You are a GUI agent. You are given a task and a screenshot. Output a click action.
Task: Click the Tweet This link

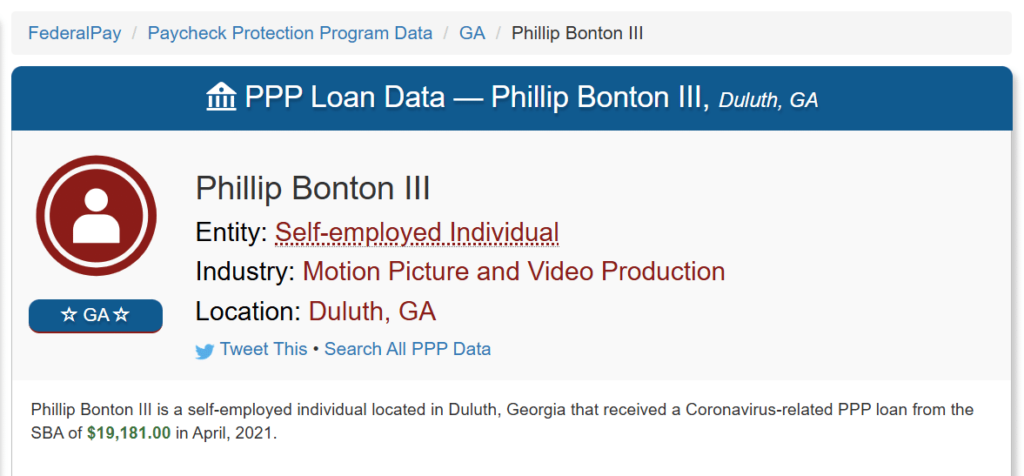click(263, 349)
